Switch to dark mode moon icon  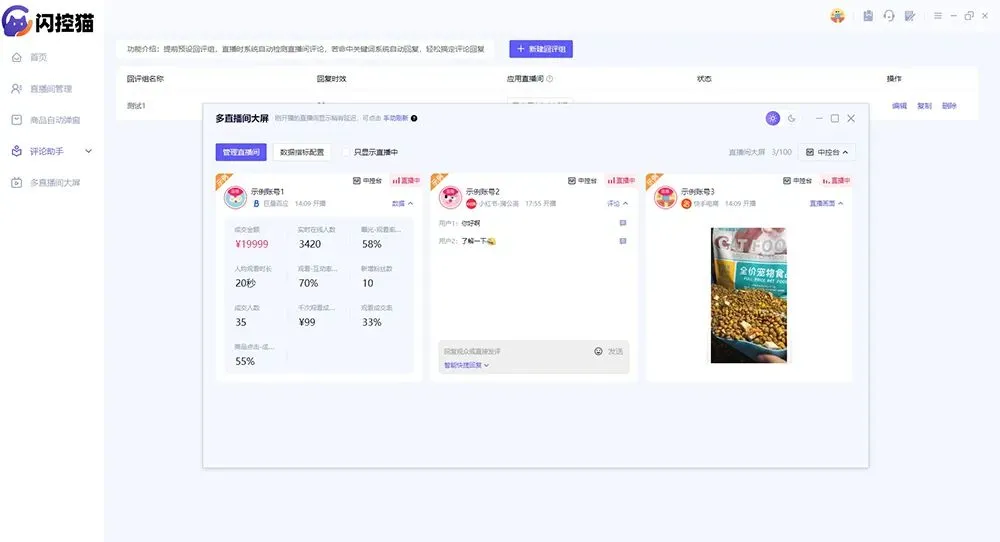(x=791, y=118)
